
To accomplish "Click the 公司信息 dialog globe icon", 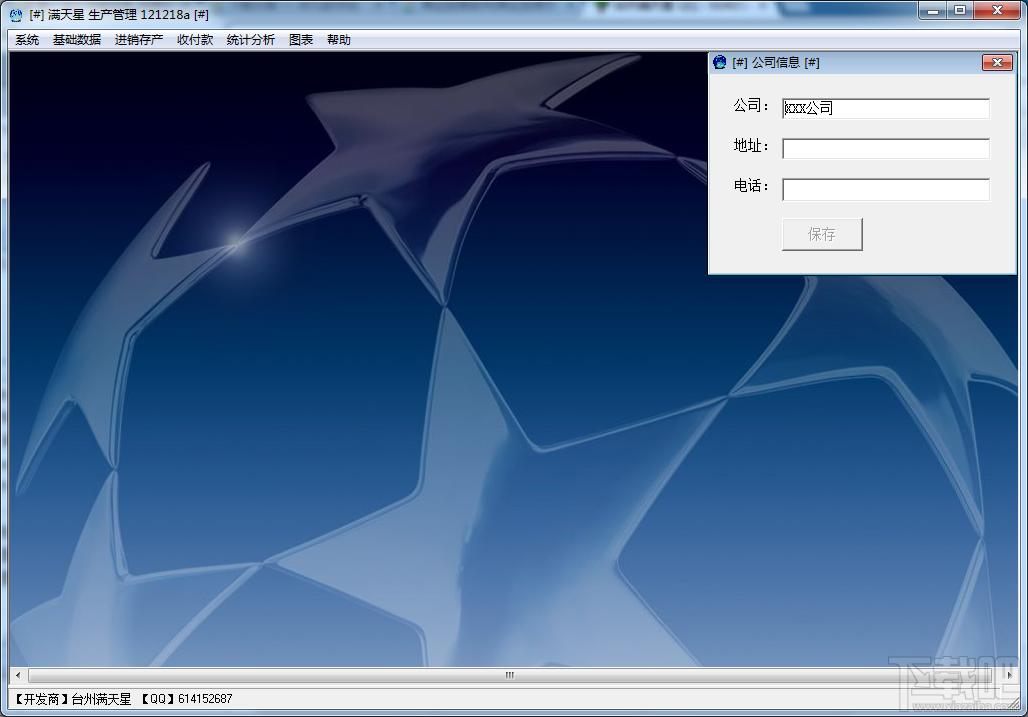I will pos(720,62).
